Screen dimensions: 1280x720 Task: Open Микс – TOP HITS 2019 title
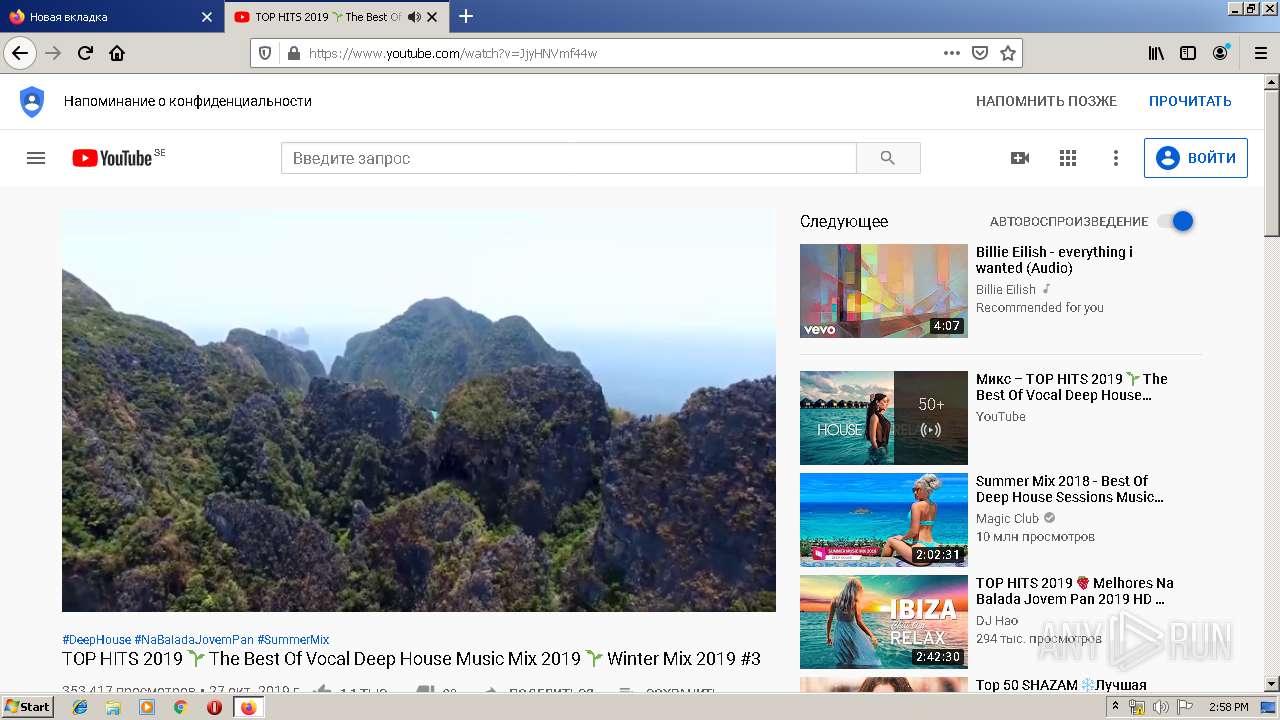pyautogui.click(x=1072, y=387)
